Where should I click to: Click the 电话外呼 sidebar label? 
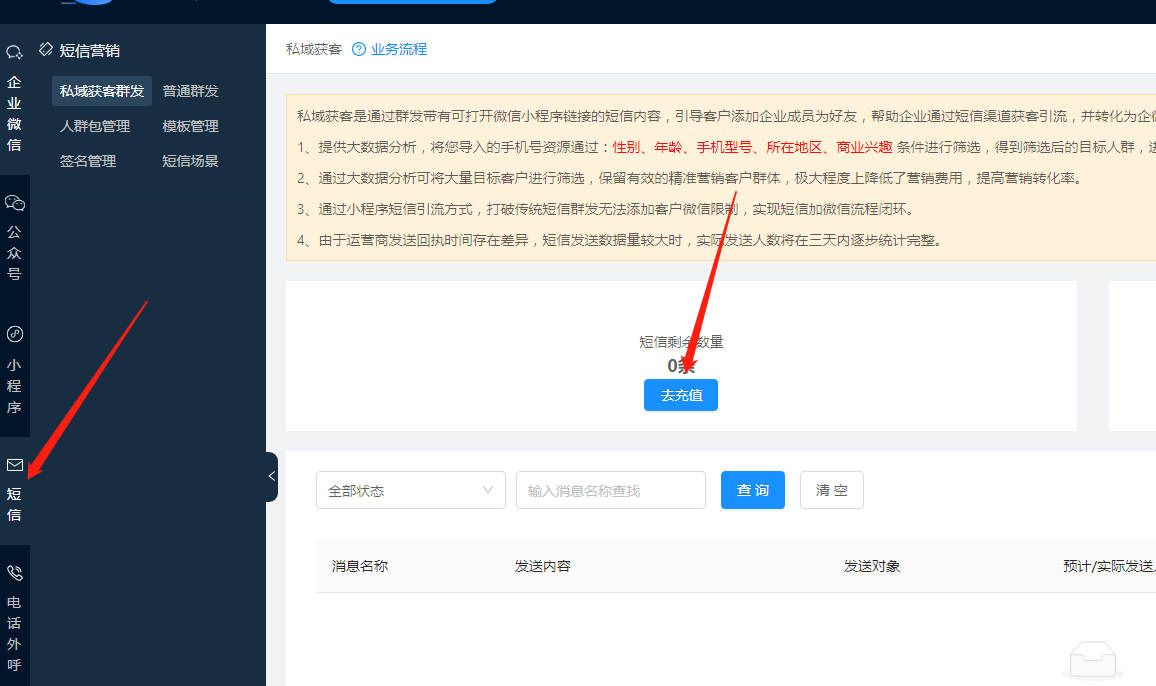tap(14, 634)
